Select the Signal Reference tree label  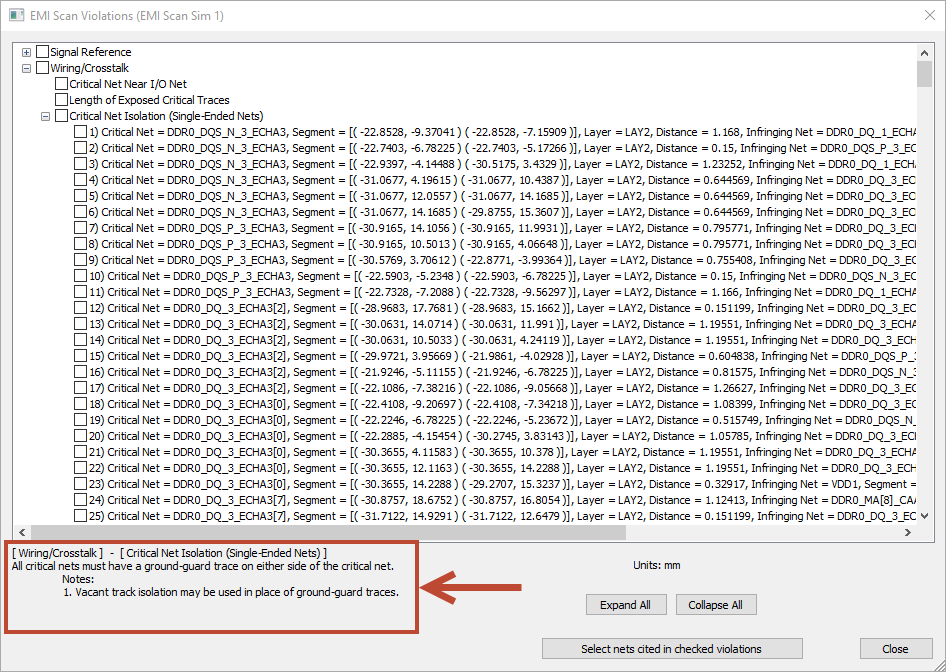90,52
